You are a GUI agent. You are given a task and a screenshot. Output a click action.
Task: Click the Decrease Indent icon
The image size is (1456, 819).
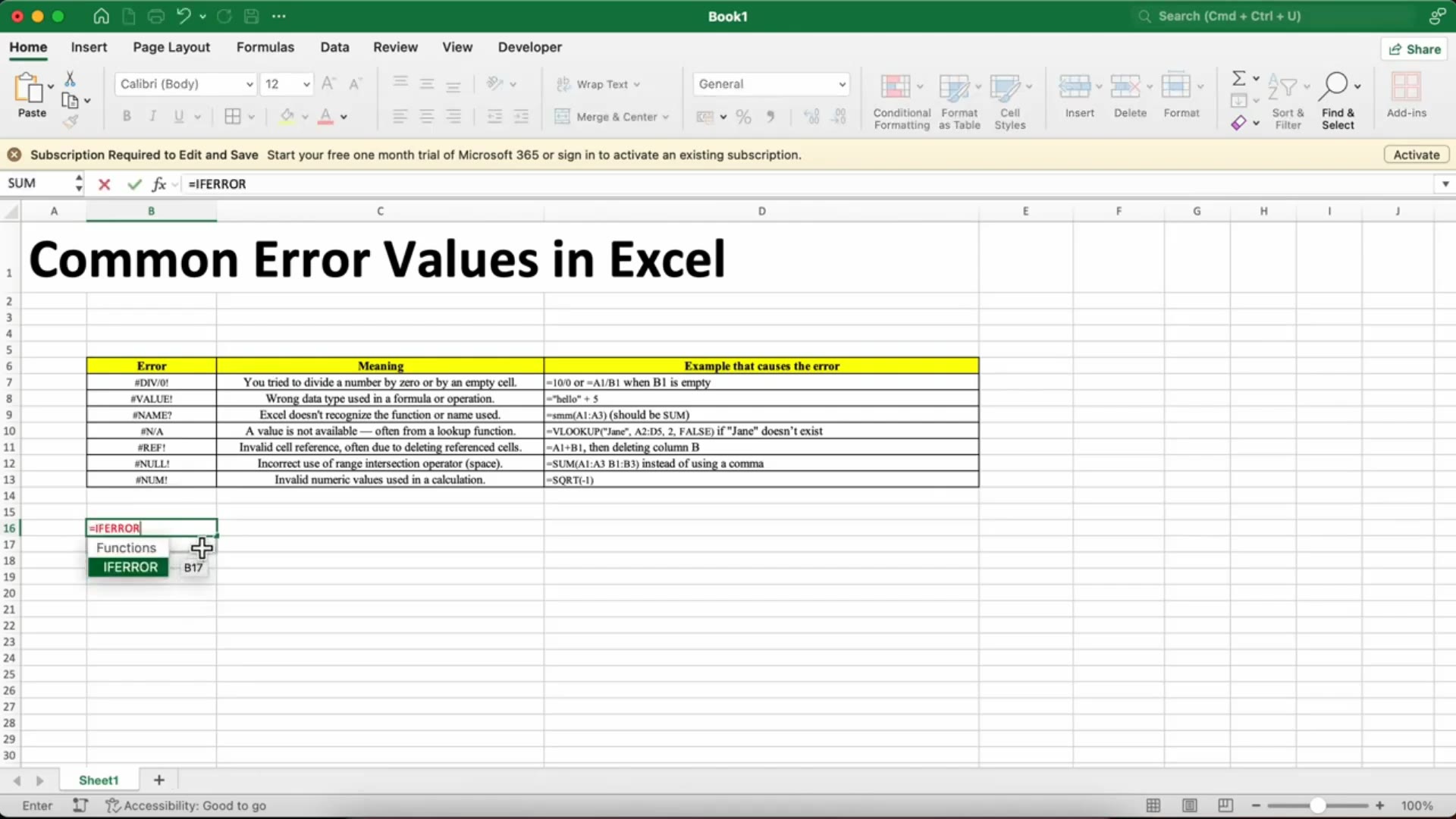(494, 117)
